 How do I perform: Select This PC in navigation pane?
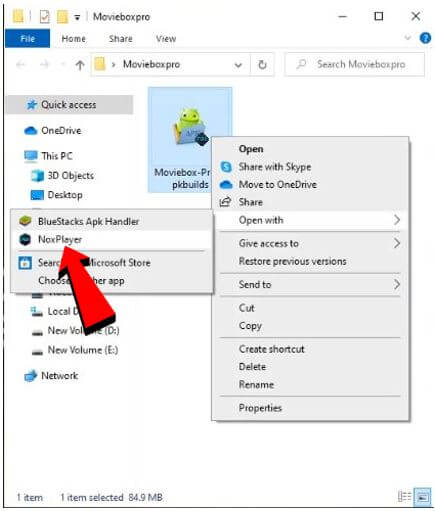click(x=48, y=156)
